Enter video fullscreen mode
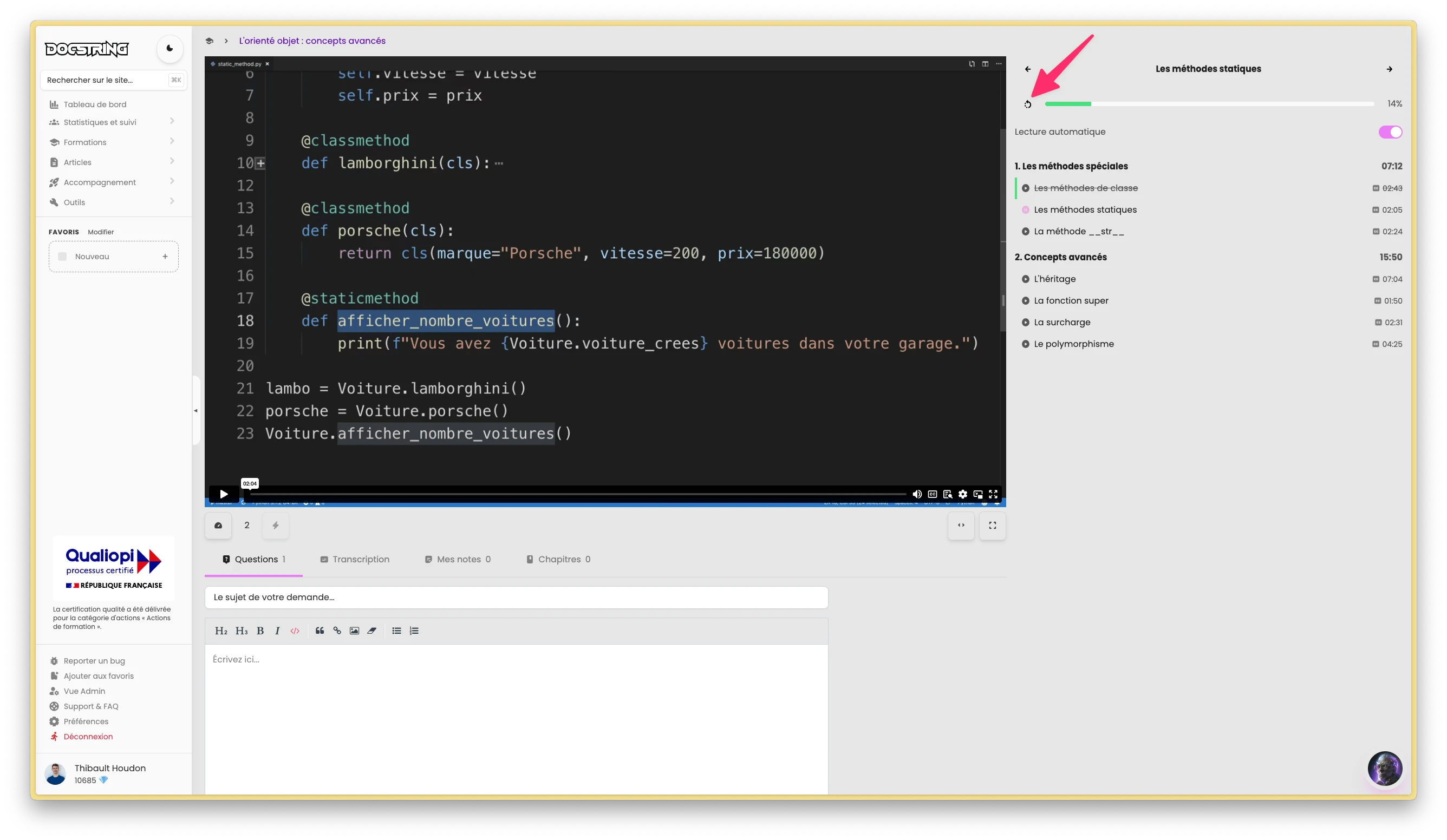 coord(993,494)
